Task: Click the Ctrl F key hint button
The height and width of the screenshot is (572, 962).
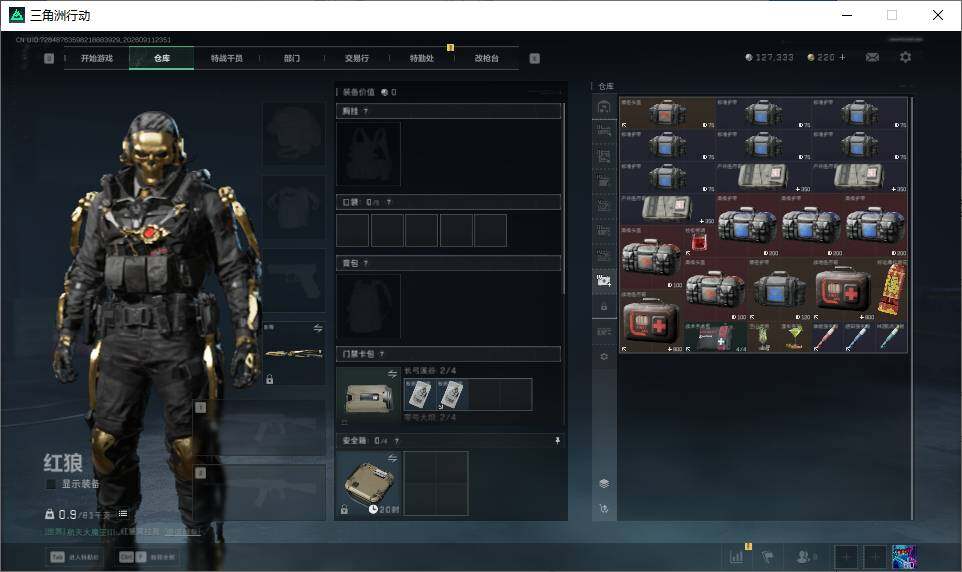Action: point(148,557)
